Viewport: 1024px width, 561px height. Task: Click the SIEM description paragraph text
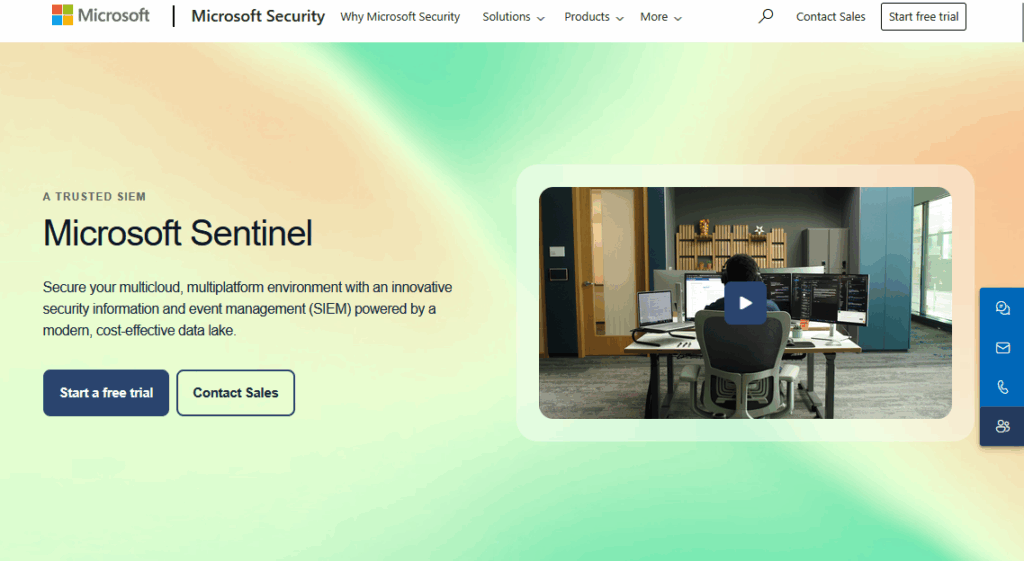[x=248, y=309]
